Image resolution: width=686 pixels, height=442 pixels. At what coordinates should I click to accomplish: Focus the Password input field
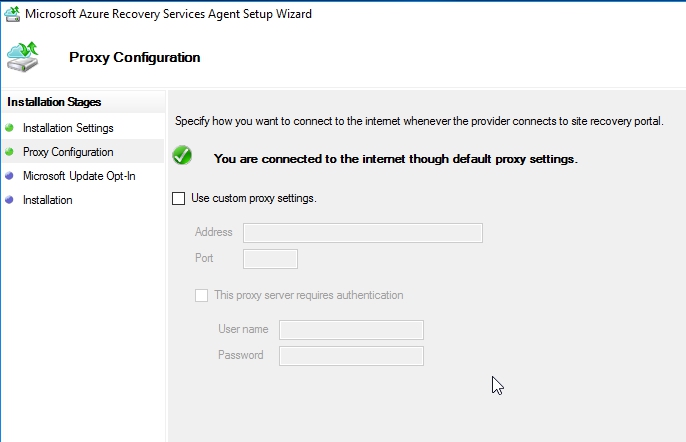tap(351, 356)
